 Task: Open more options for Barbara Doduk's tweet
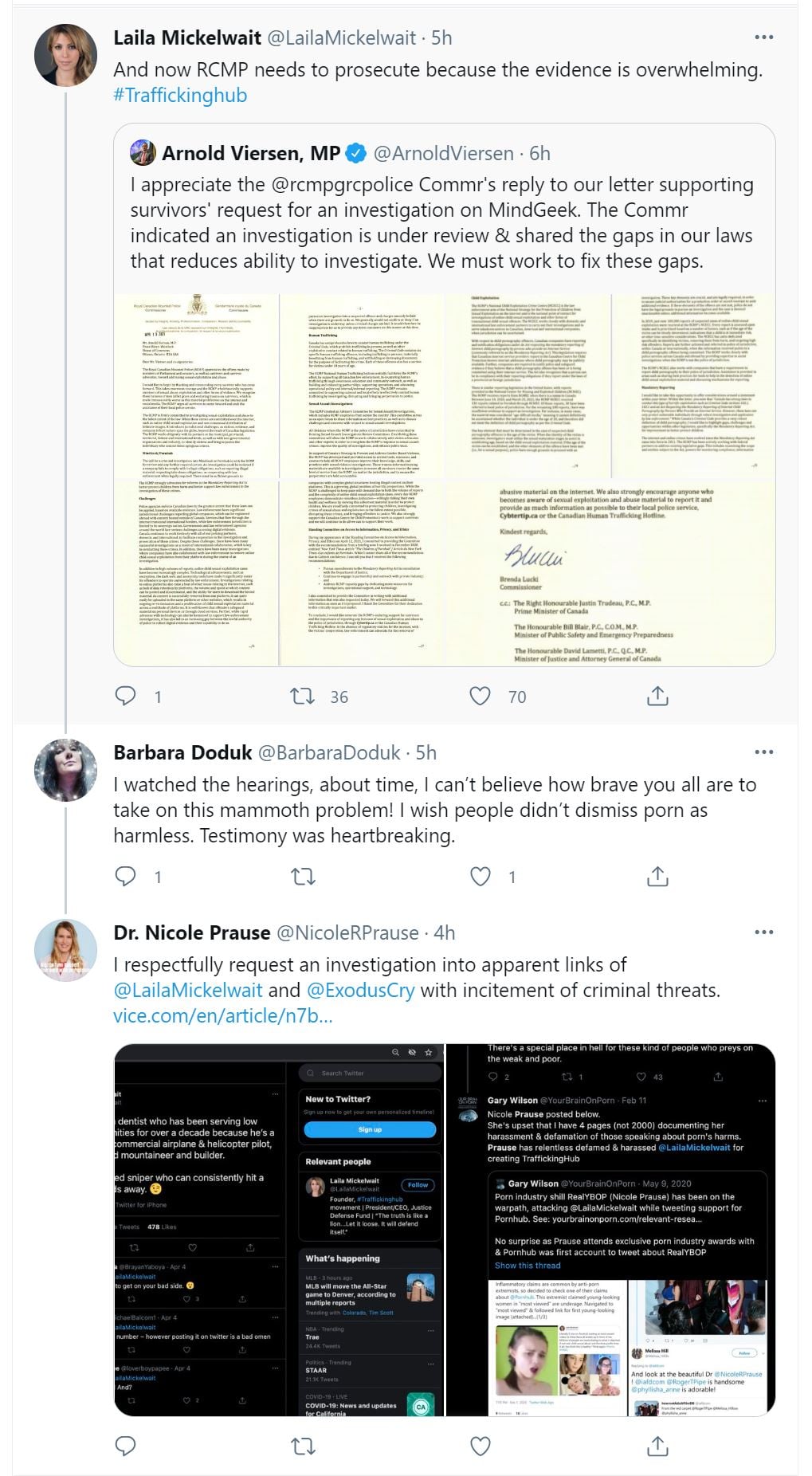point(763,752)
